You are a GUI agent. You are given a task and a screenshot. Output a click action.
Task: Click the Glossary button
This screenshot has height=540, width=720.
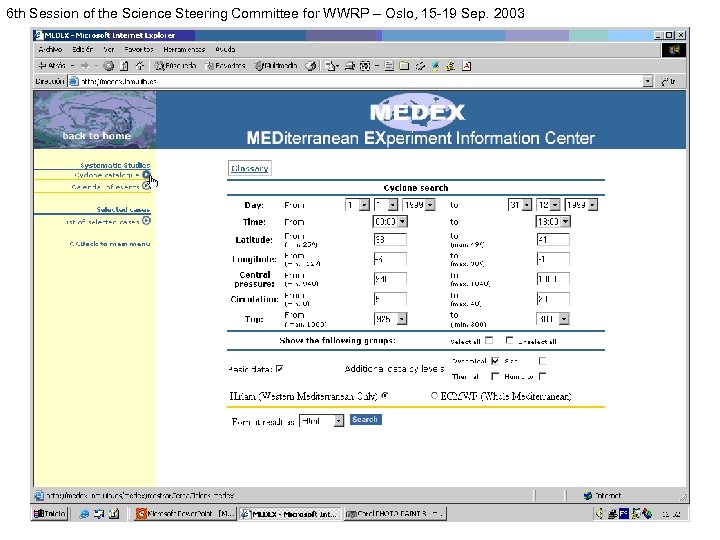click(250, 168)
